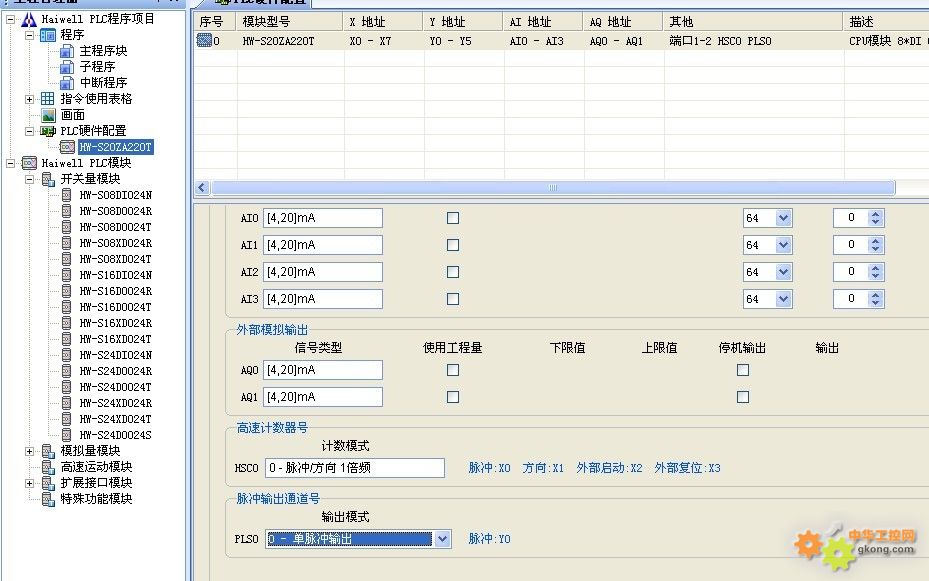Click the module icon beside HW-S16DI024N
This screenshot has width=929, height=581.
(67, 275)
